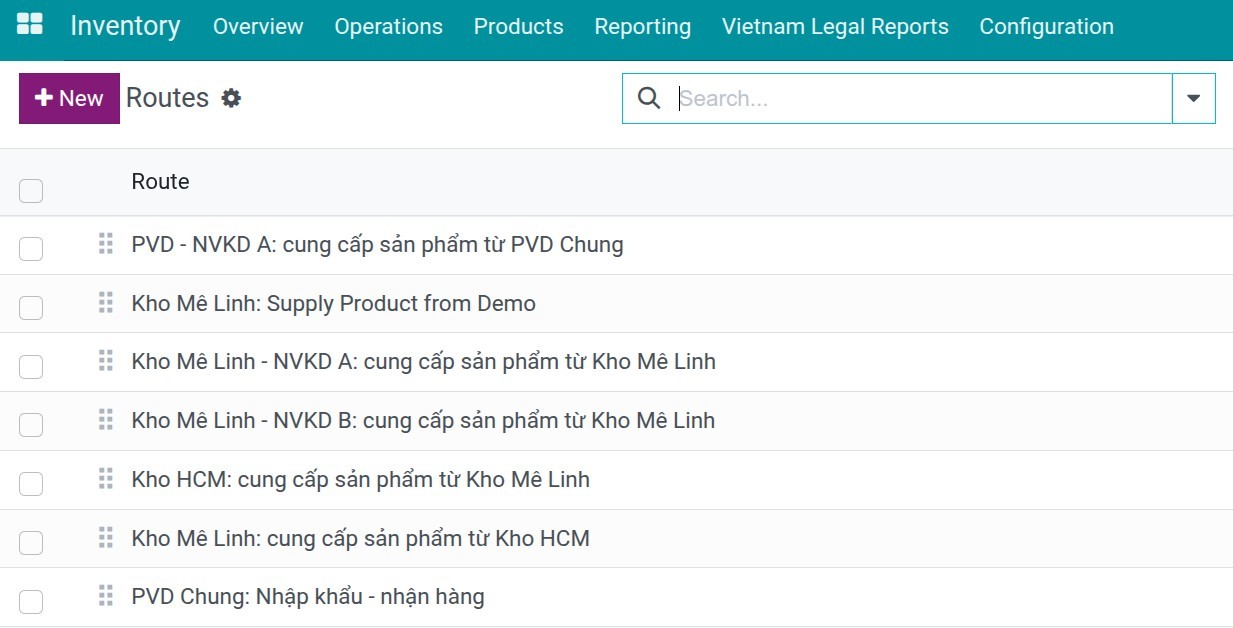The height and width of the screenshot is (628, 1233).
Task: Click the Inventory app title
Action: (125, 26)
